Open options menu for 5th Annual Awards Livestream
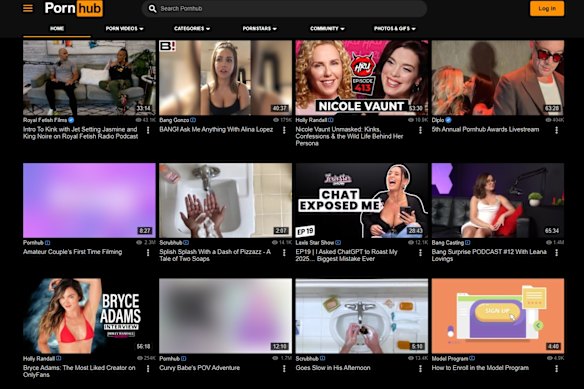The width and height of the screenshot is (584, 389). coord(556,130)
